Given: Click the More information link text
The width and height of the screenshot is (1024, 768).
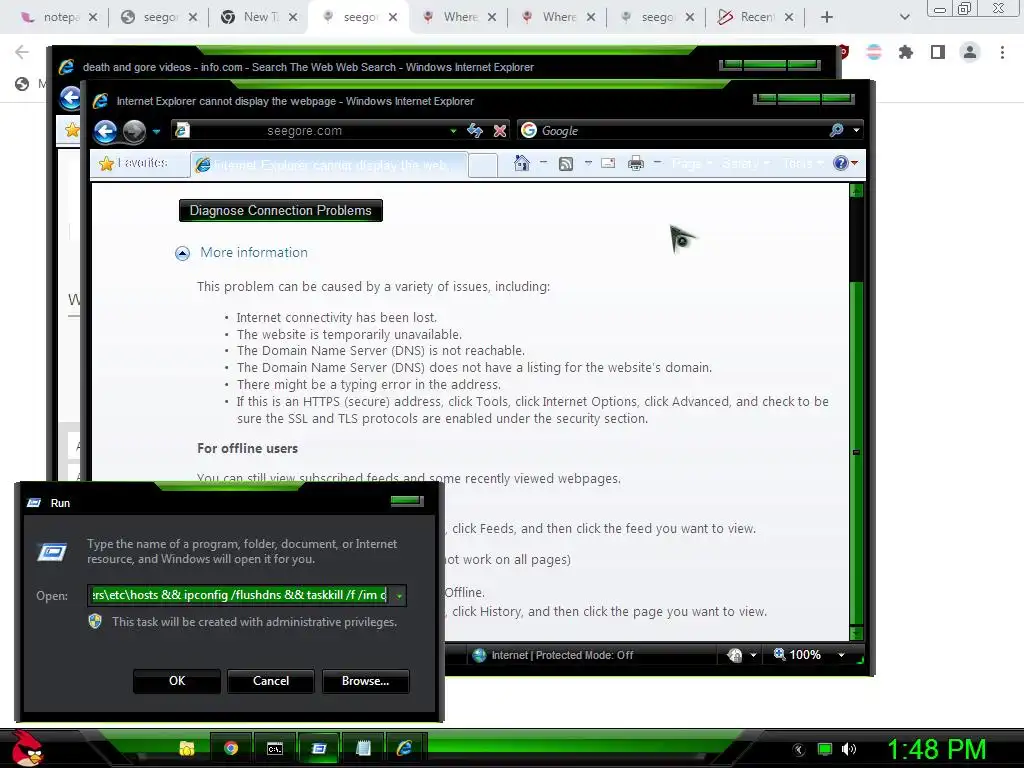Looking at the screenshot, I should pos(253,252).
